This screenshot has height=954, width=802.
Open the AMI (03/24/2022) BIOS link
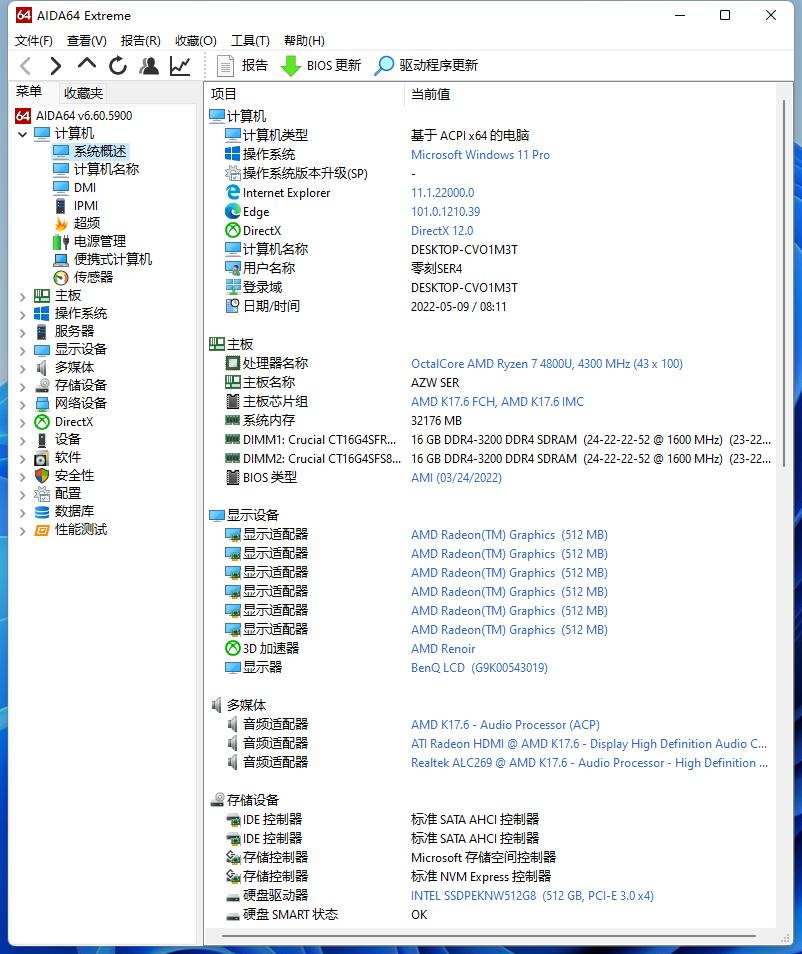tap(456, 478)
